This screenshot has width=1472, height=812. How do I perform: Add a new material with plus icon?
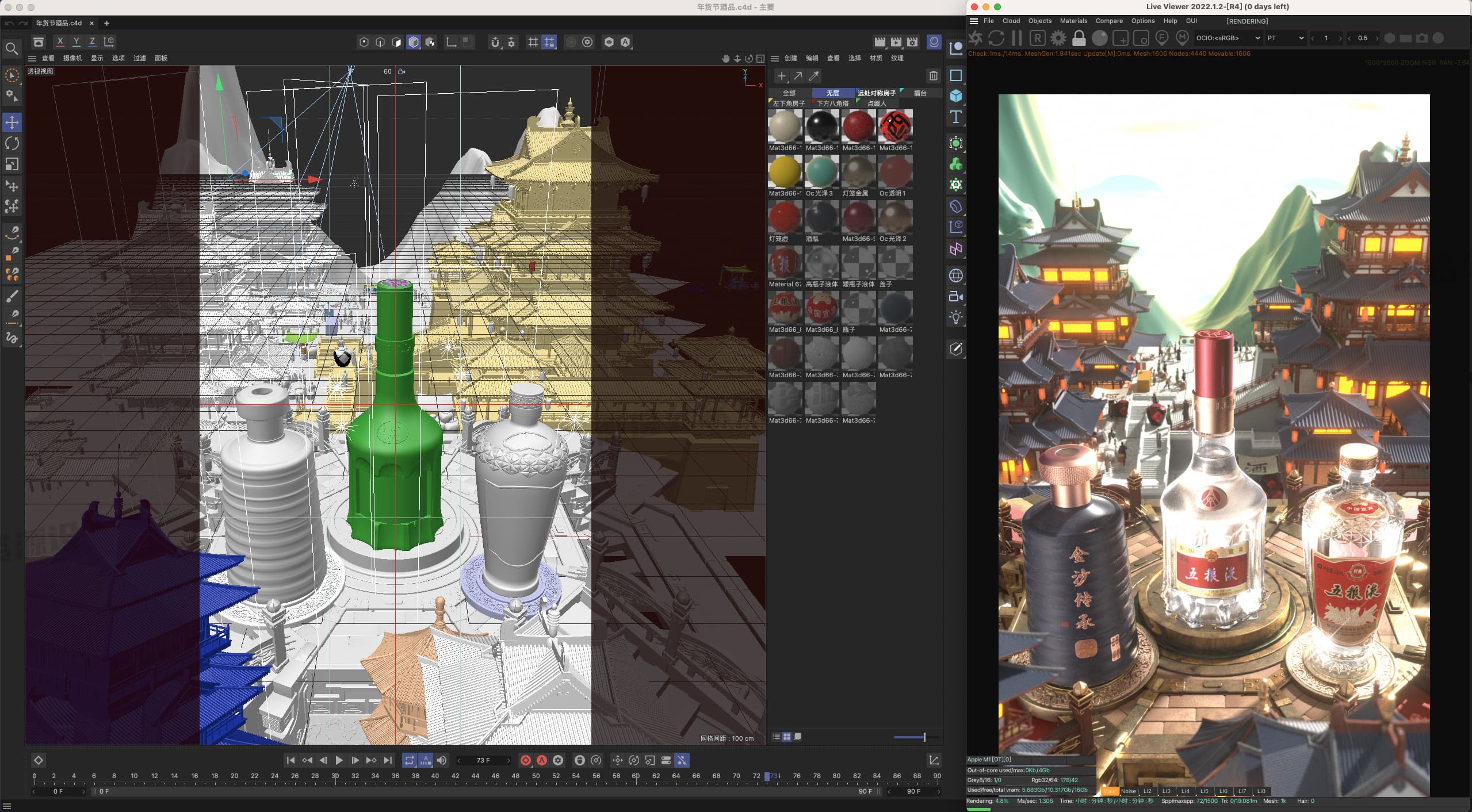(781, 76)
